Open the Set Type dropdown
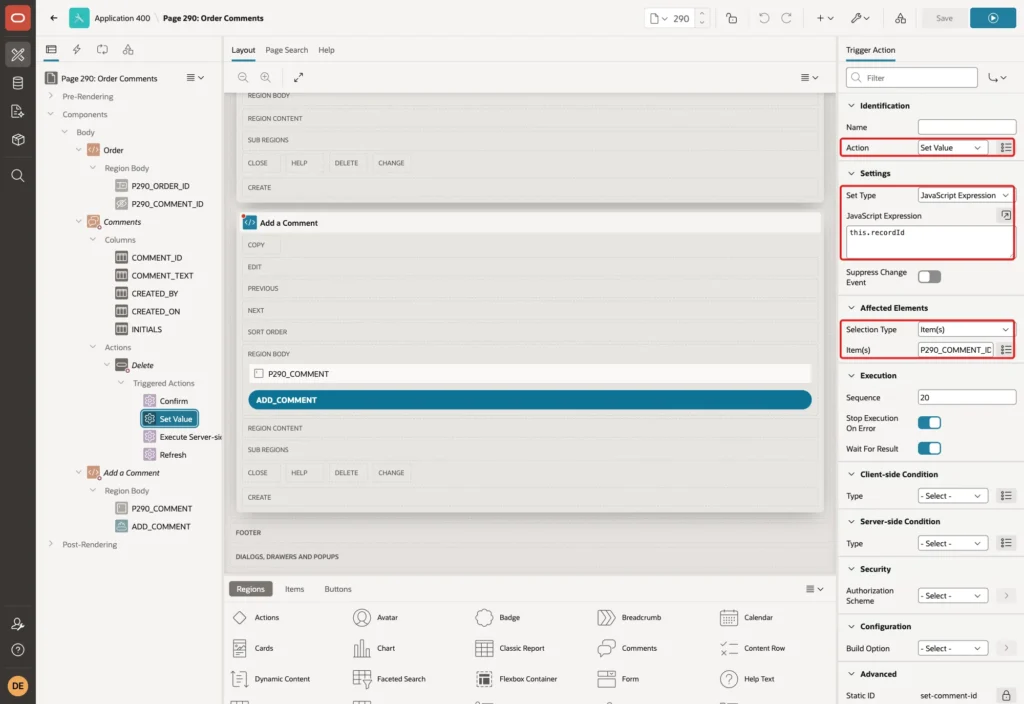1024x704 pixels. (x=965, y=195)
